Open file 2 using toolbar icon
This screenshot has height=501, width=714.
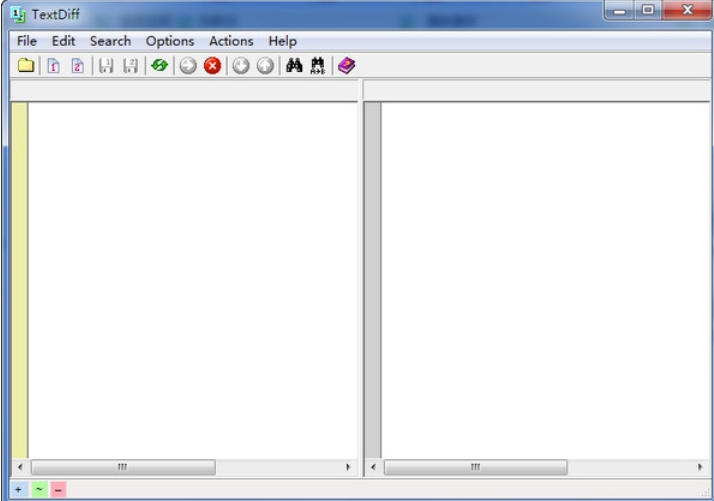coord(77,66)
